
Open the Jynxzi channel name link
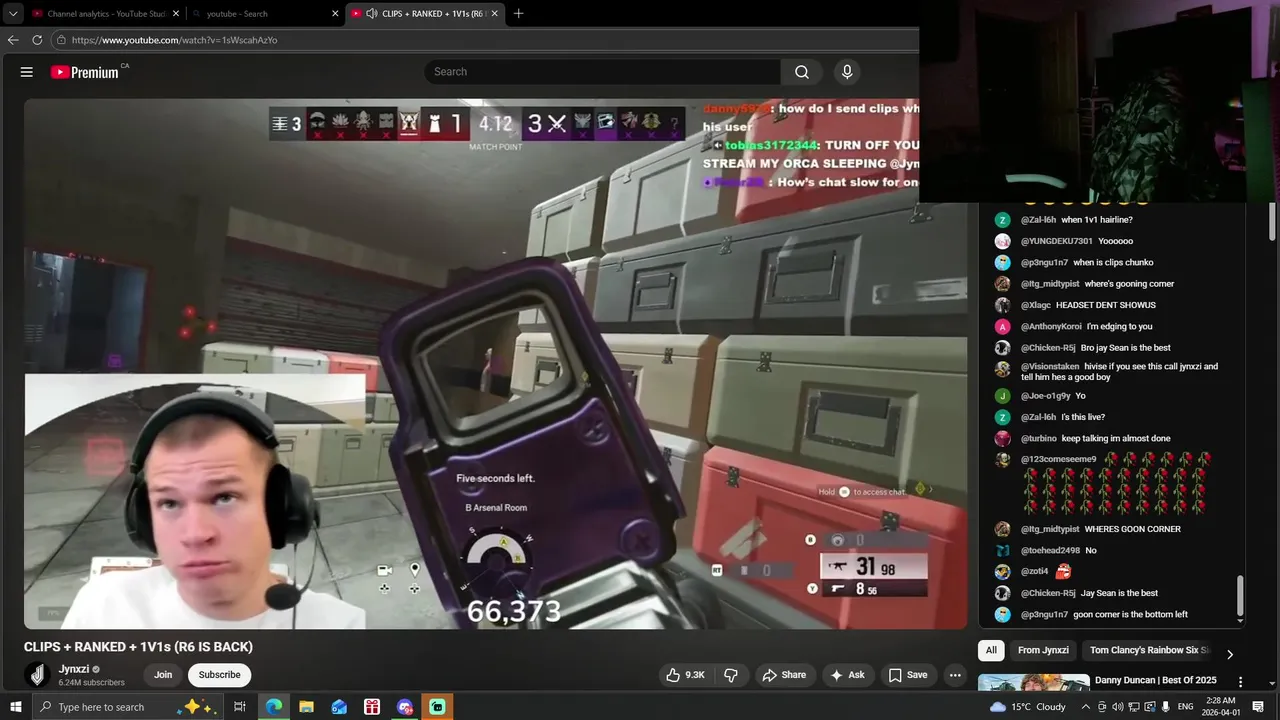click(74, 669)
